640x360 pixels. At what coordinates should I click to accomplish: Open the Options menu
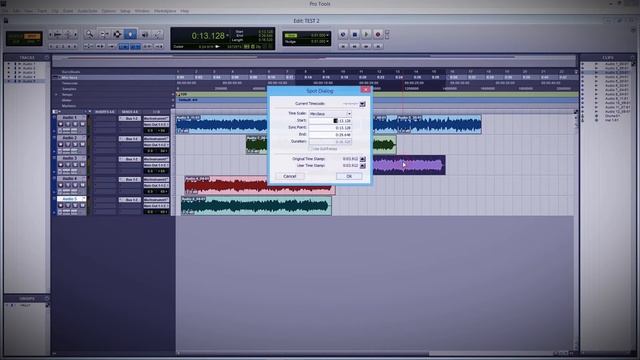109,11
